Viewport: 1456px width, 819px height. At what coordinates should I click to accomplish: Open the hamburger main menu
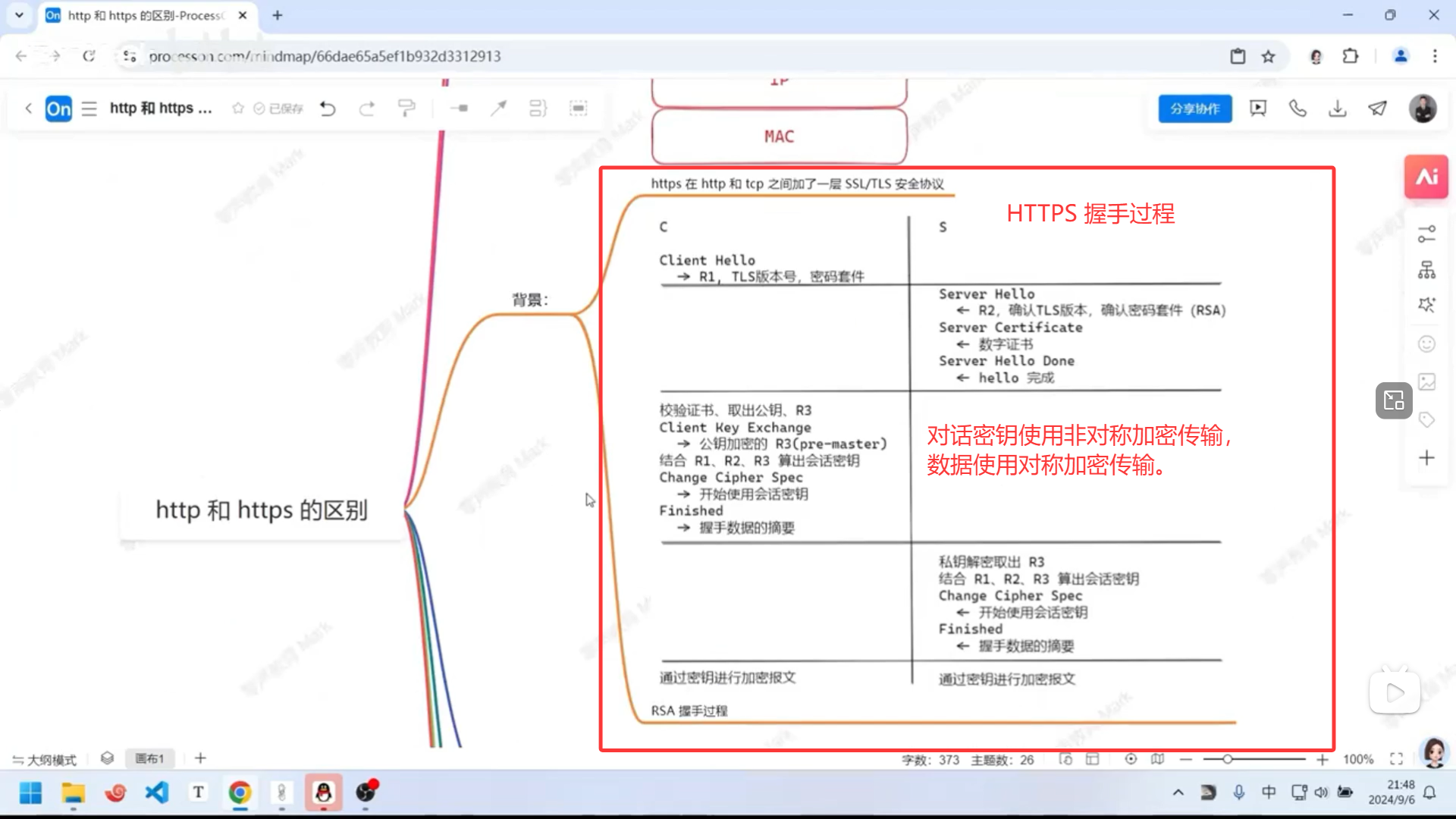coord(89,108)
